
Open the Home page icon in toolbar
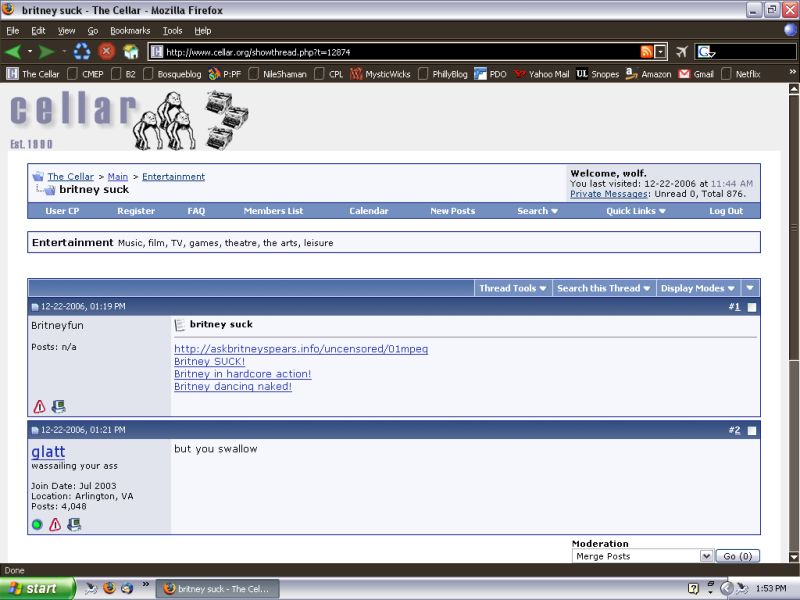(131, 52)
